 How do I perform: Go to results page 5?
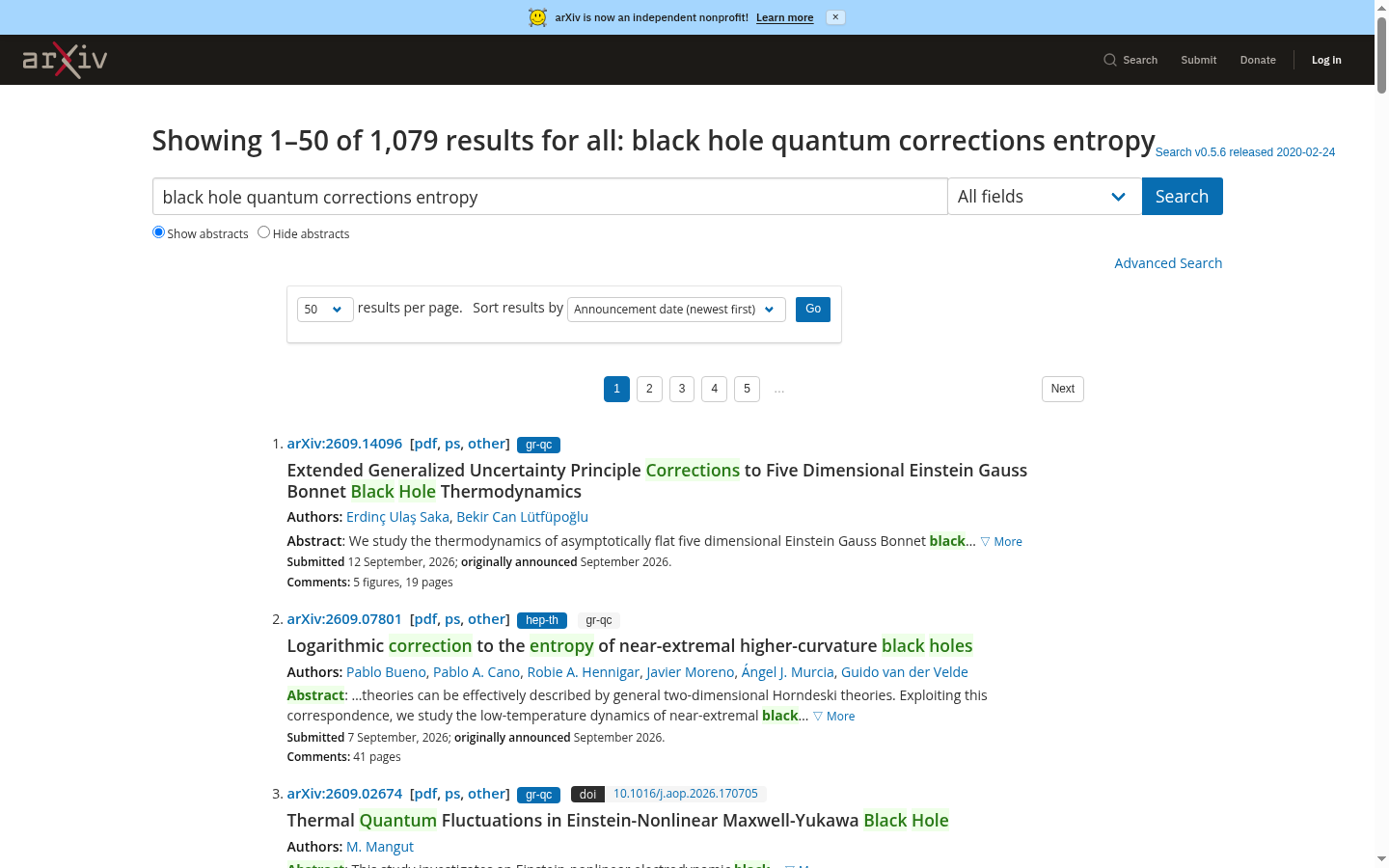[x=747, y=389]
